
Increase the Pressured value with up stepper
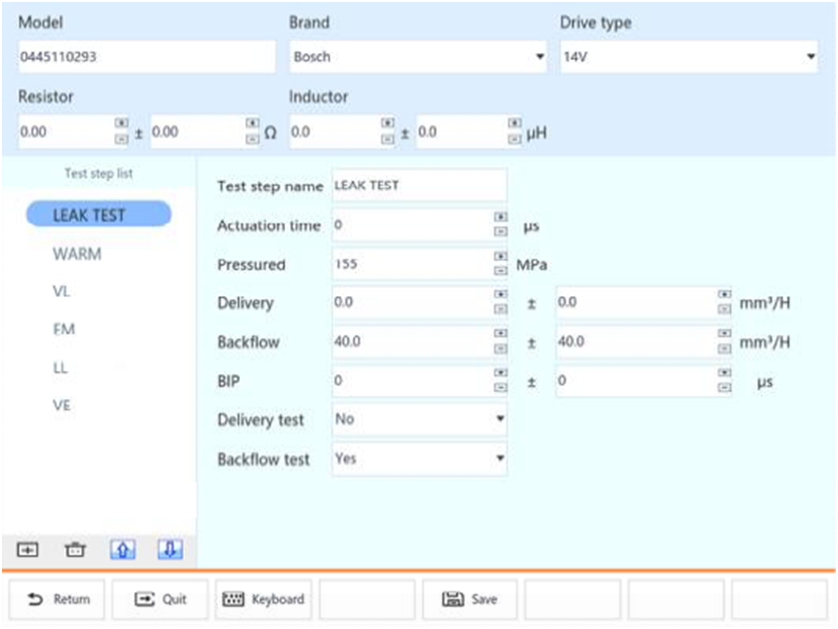coord(500,257)
